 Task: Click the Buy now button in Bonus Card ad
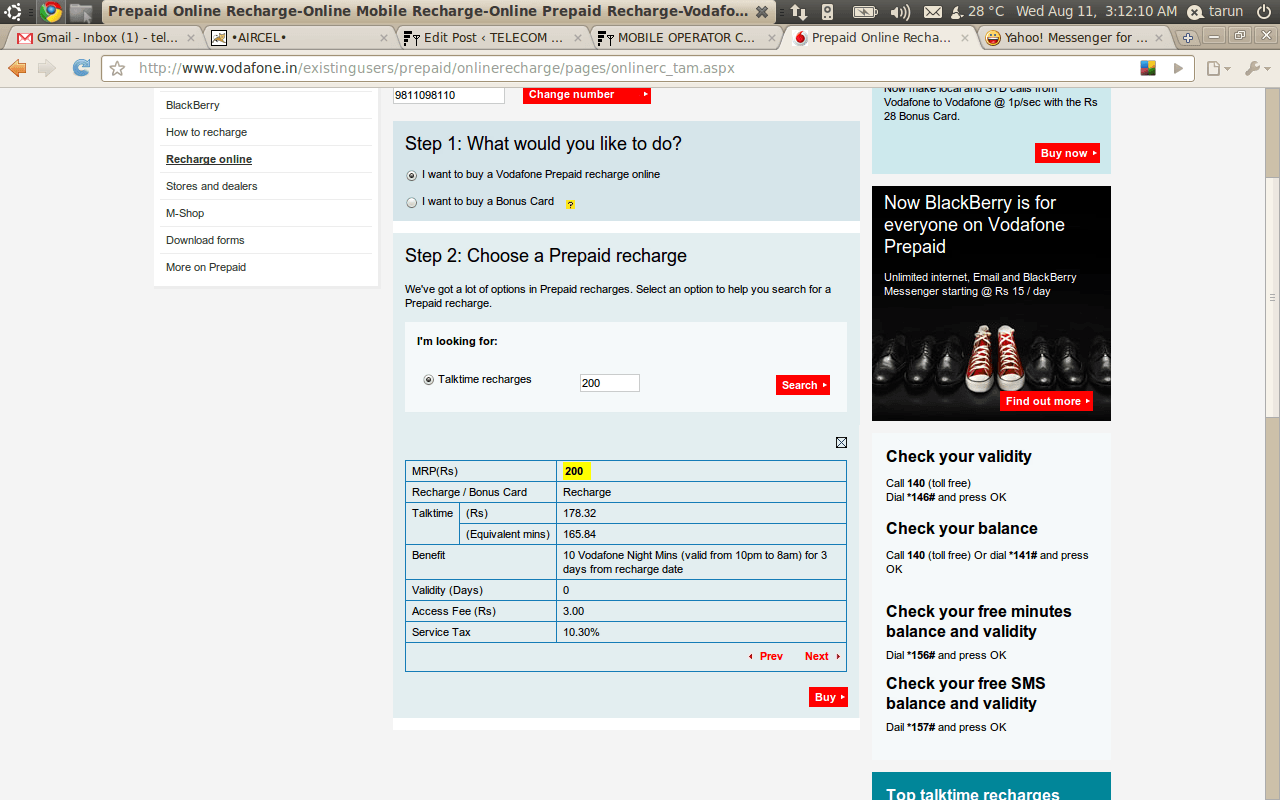click(x=1067, y=153)
